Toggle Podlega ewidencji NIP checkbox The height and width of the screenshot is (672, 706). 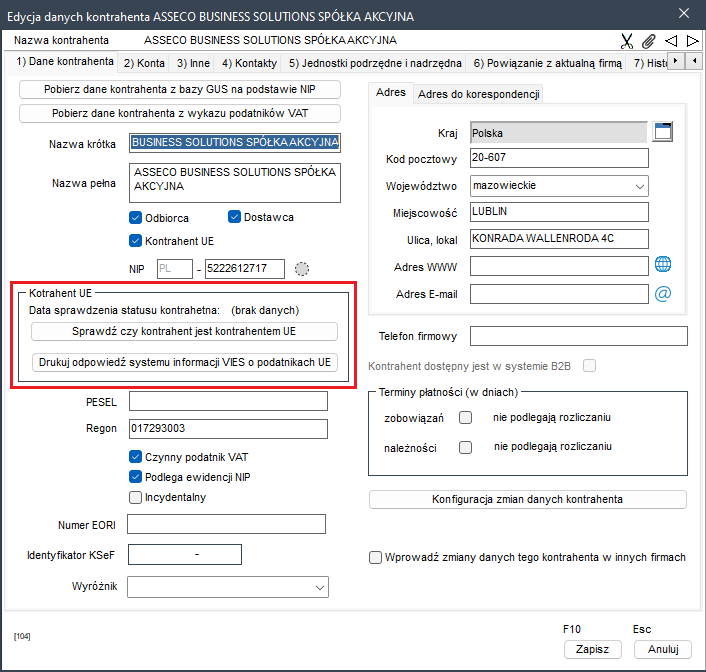[x=136, y=477]
